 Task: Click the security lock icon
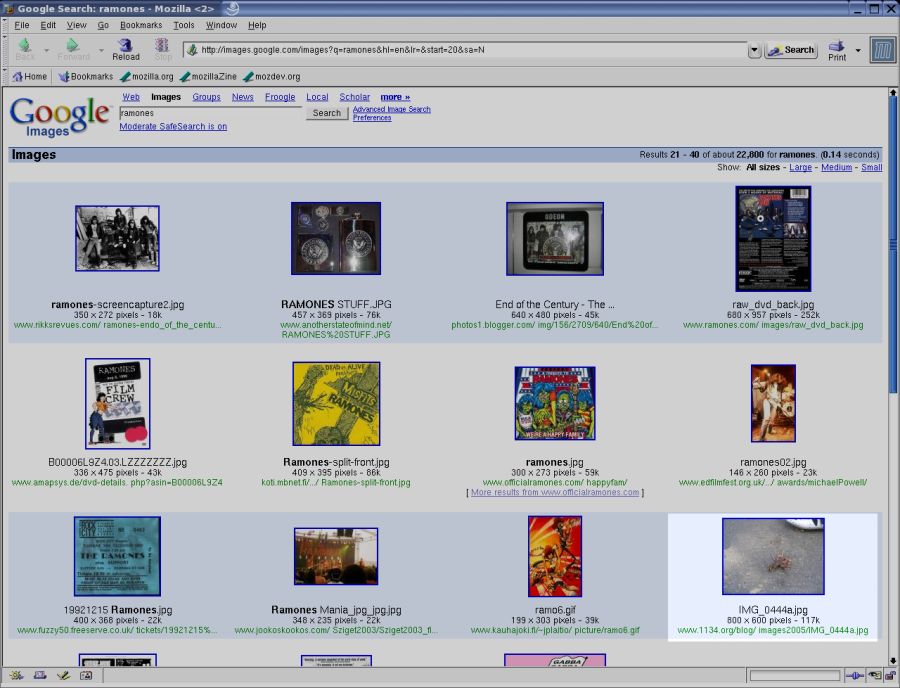(890, 675)
